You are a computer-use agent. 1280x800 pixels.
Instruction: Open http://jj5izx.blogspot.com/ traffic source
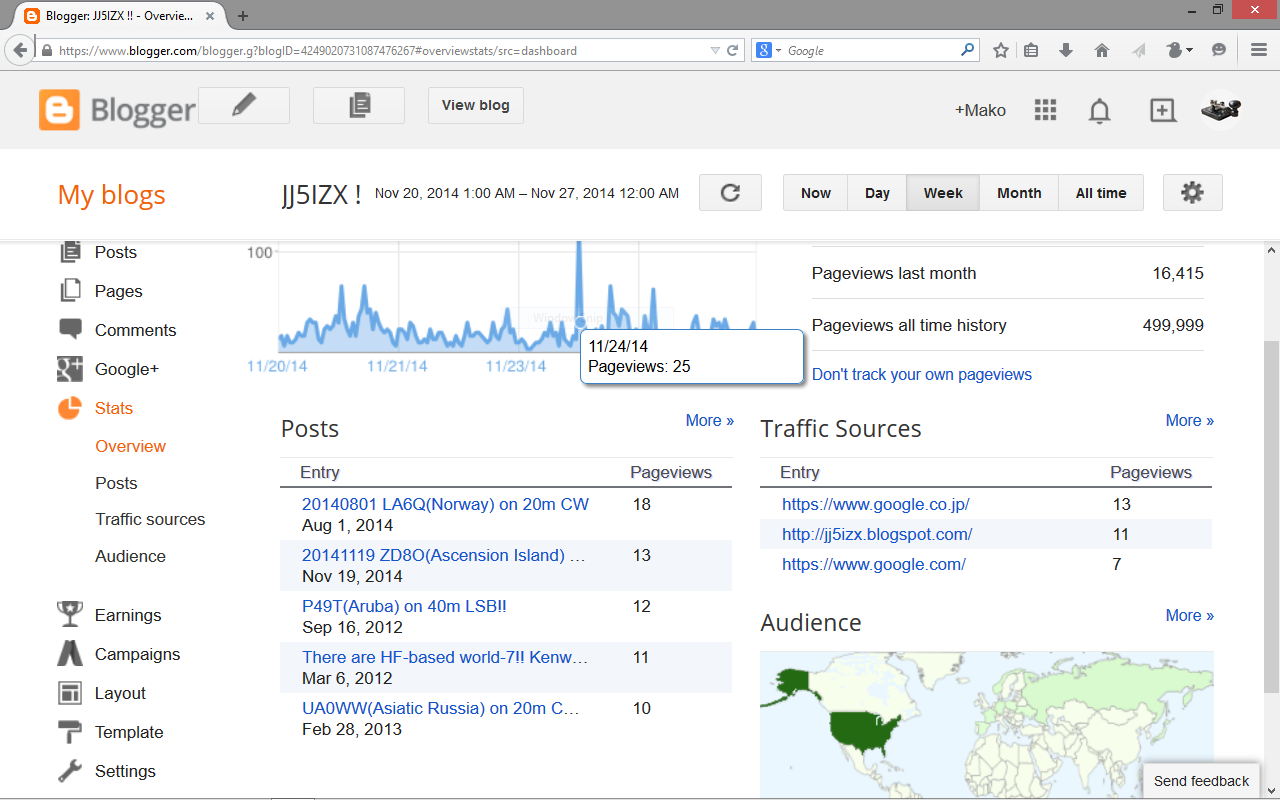tap(877, 534)
